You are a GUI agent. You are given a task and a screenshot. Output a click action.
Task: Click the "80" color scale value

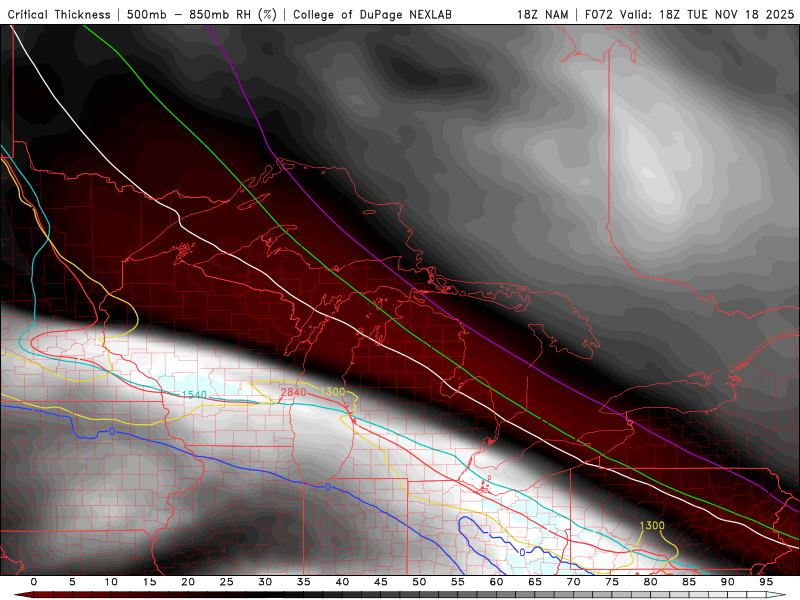coord(651,582)
